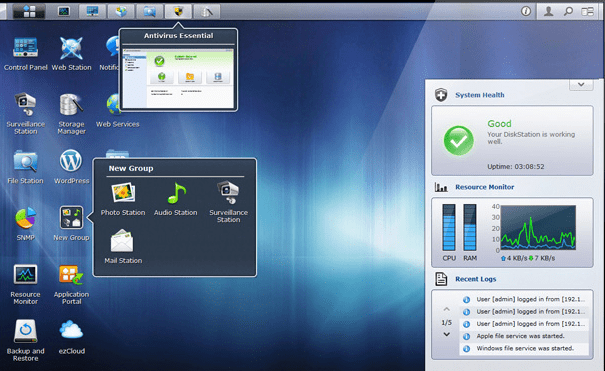Switch to Package Center in the taskbar

pos(121,11)
